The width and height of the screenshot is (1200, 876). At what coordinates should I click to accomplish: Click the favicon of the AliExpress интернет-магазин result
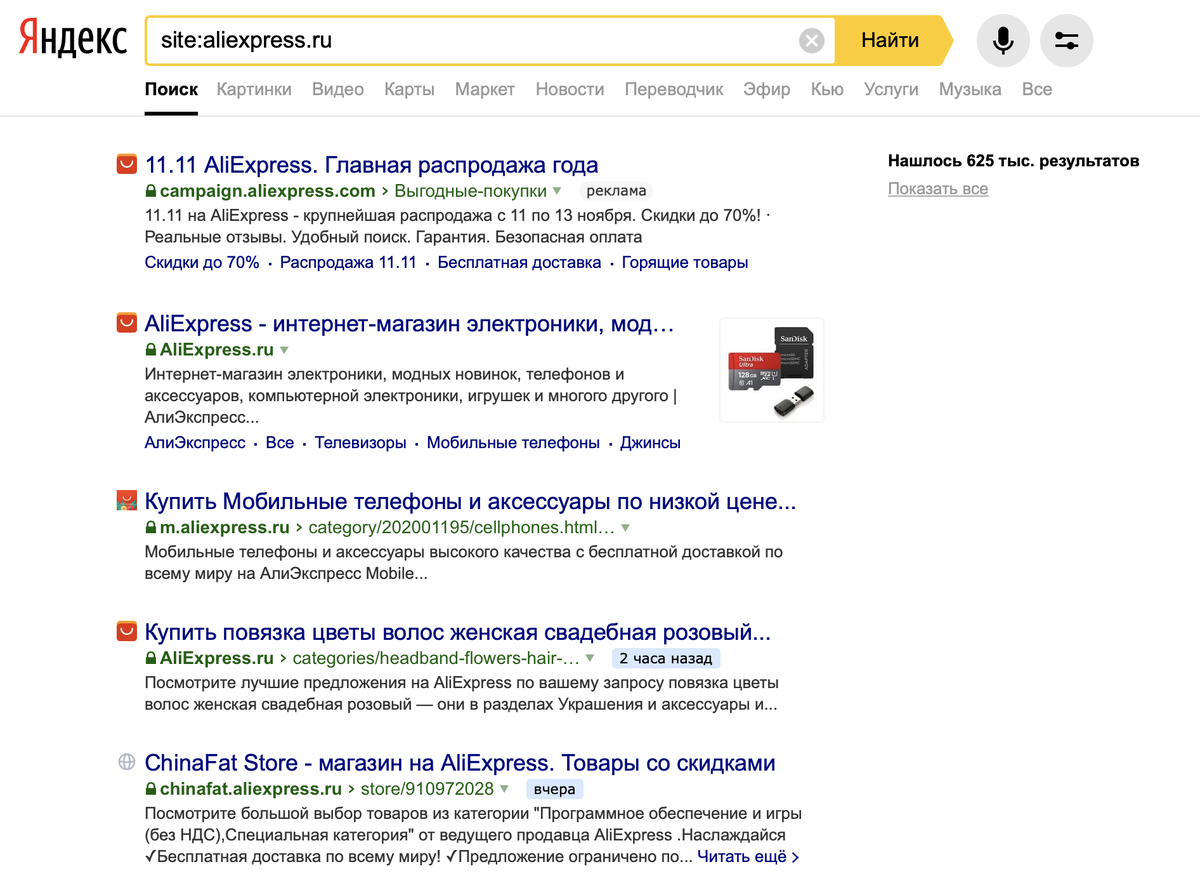click(x=127, y=323)
